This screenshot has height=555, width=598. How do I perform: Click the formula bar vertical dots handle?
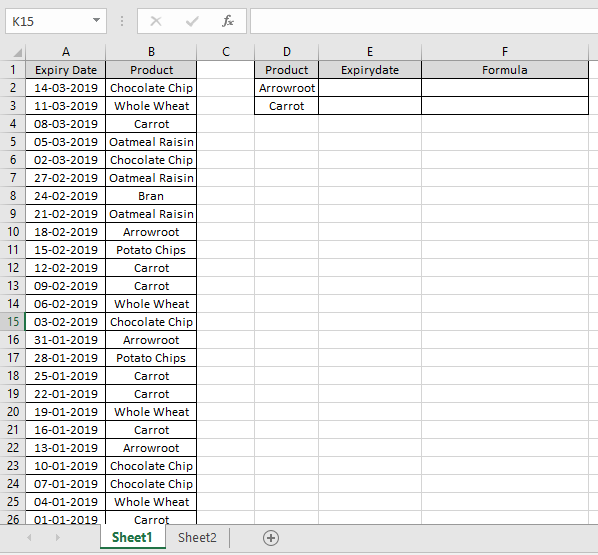[x=122, y=21]
